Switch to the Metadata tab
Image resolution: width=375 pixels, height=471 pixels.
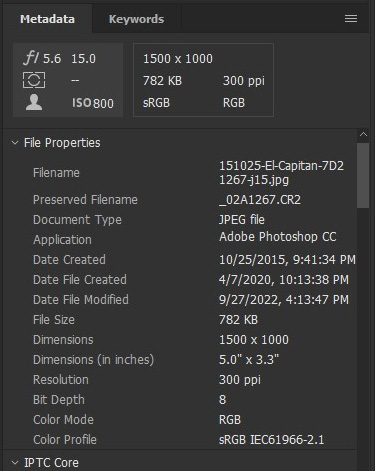pyautogui.click(x=47, y=19)
